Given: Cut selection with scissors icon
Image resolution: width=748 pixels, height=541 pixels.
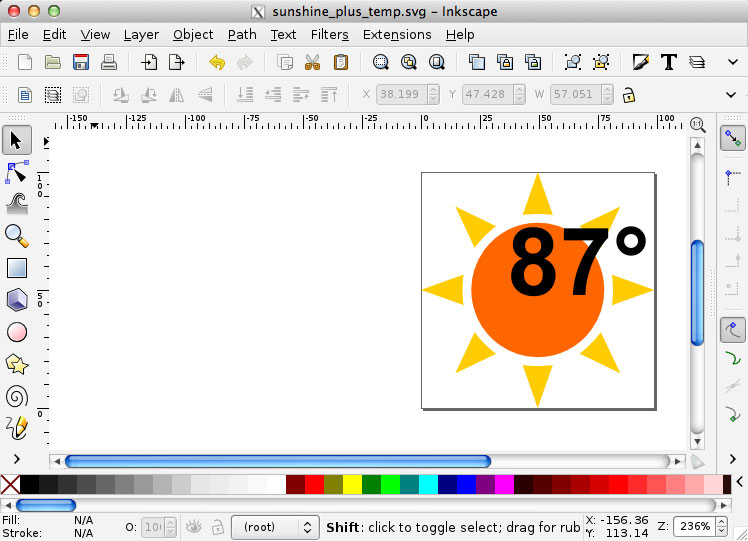Looking at the screenshot, I should click(312, 62).
